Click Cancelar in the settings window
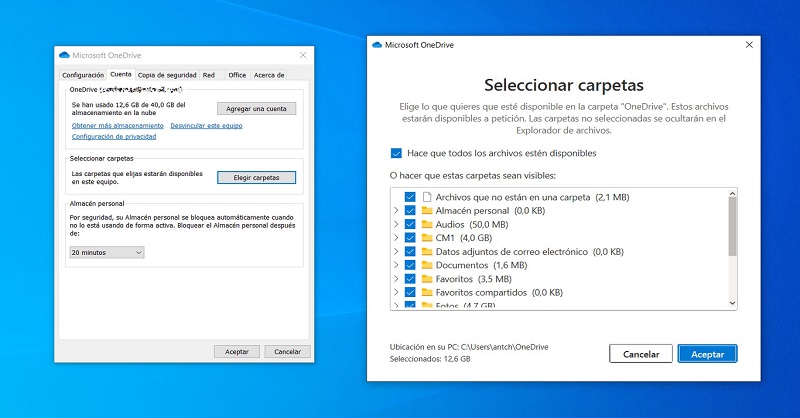800x418 pixels. click(x=288, y=352)
